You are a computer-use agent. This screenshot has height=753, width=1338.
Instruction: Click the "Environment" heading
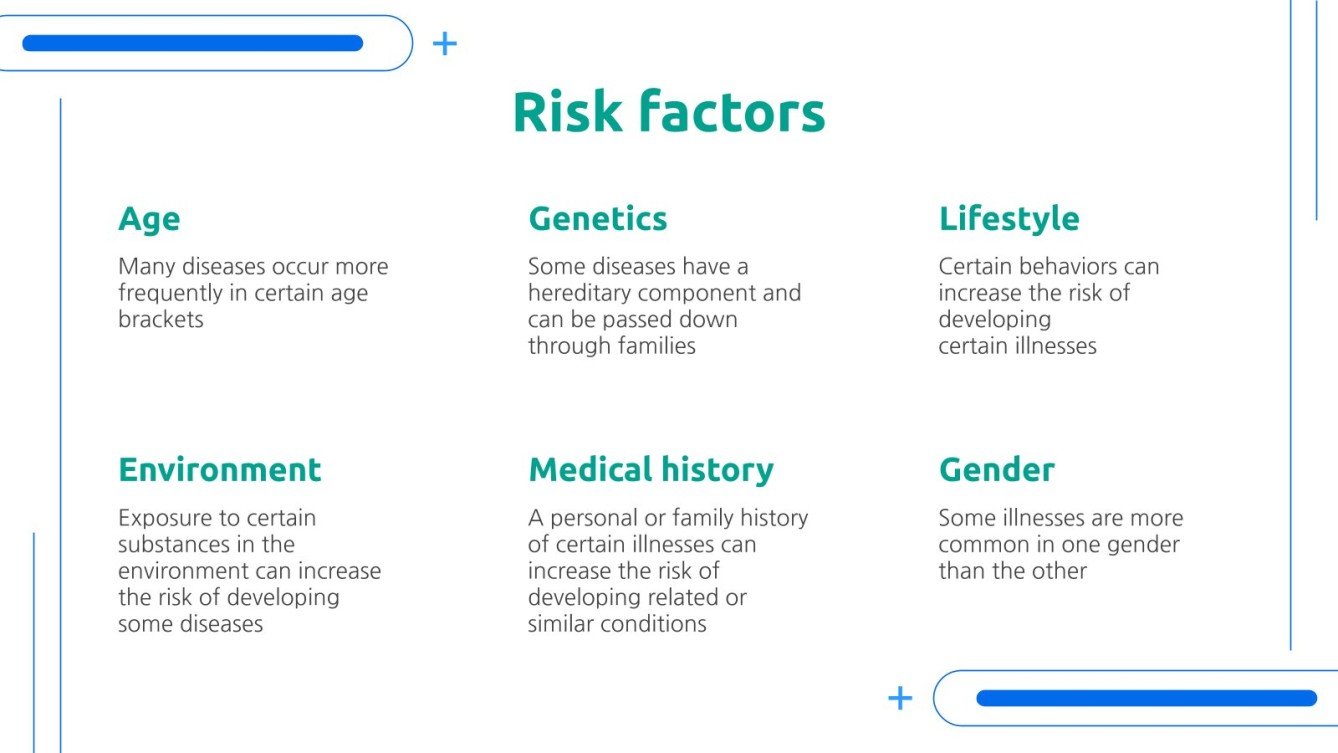[219, 470]
